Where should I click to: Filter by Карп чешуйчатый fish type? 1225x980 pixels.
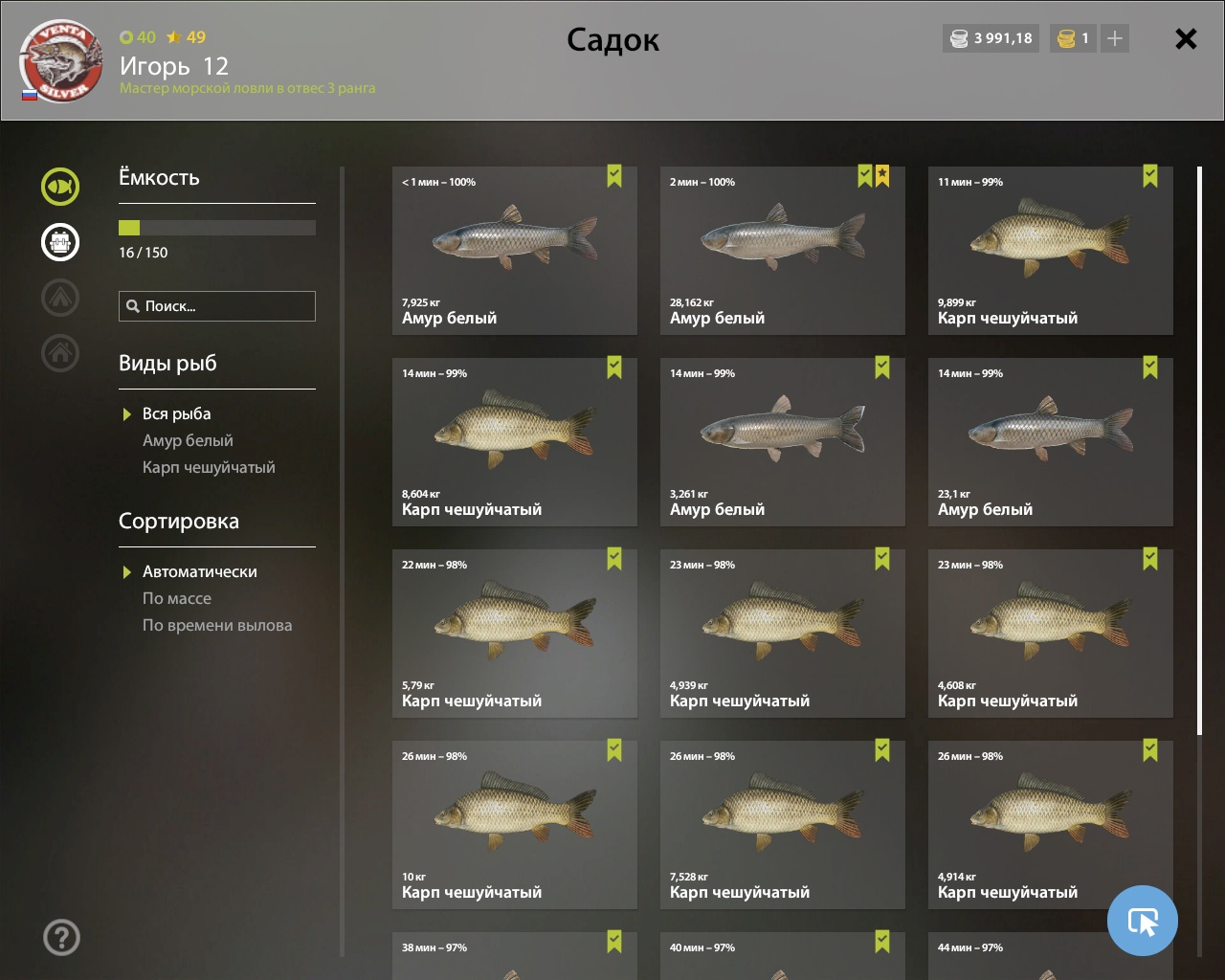pyautogui.click(x=209, y=467)
